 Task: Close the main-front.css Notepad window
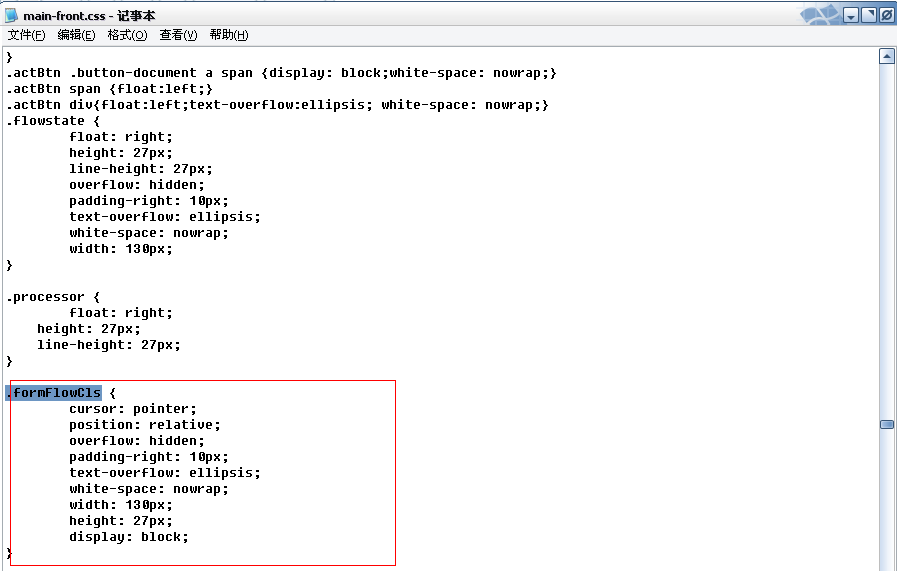(887, 15)
